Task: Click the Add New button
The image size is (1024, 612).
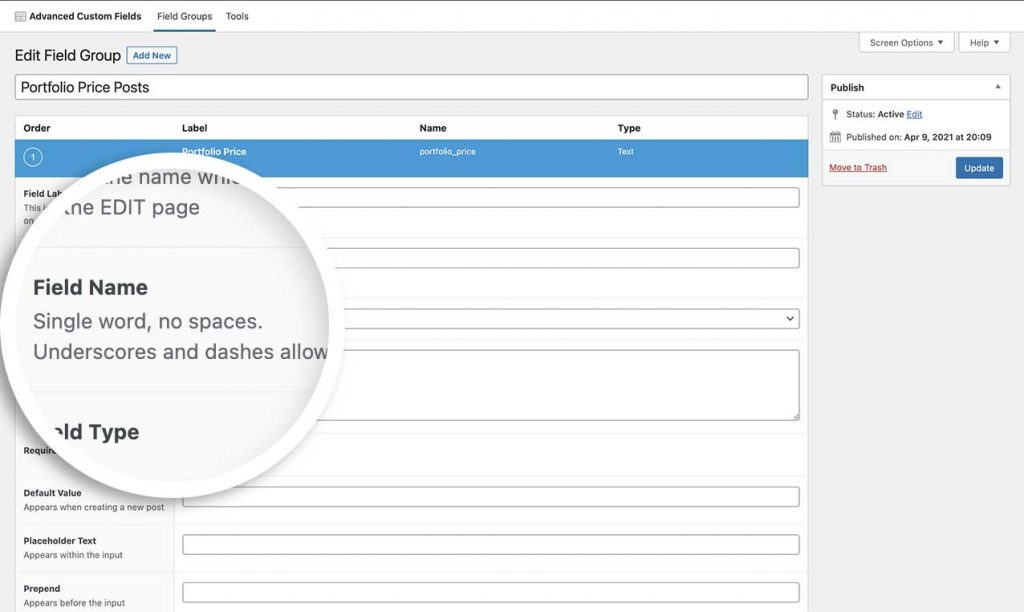Action: 152,56
